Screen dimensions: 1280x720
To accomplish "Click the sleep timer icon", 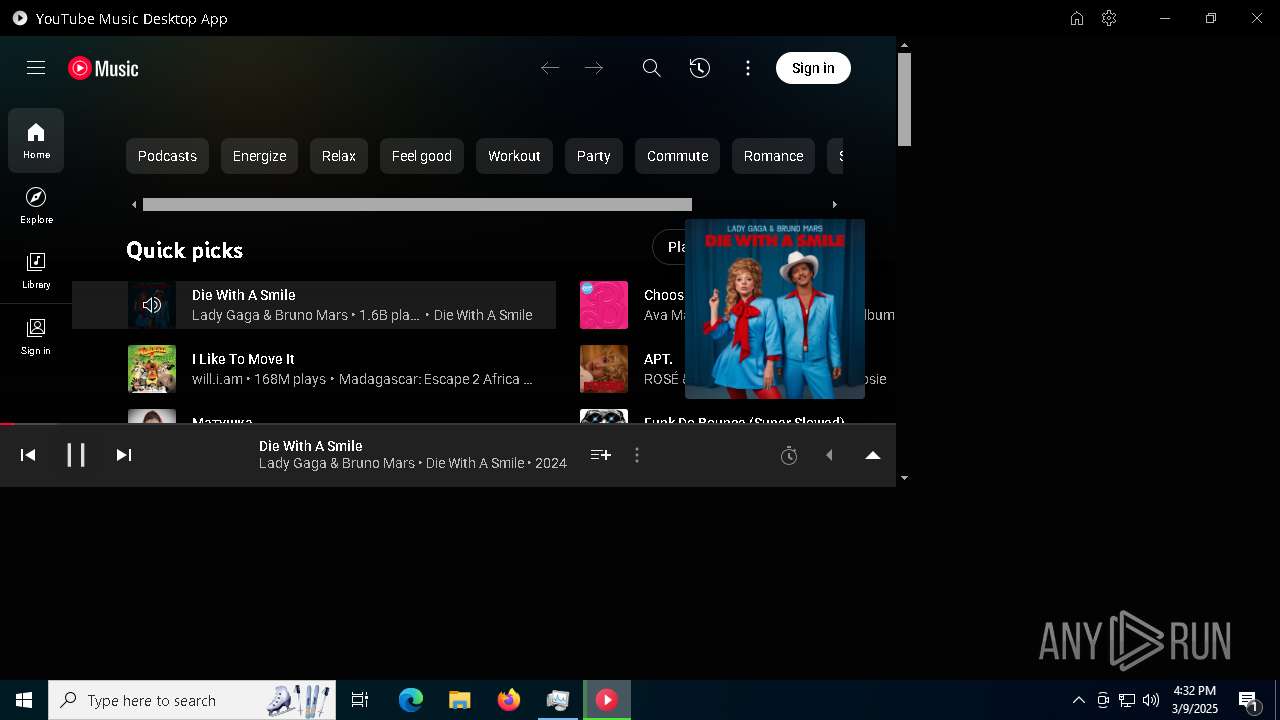I will point(789,456).
